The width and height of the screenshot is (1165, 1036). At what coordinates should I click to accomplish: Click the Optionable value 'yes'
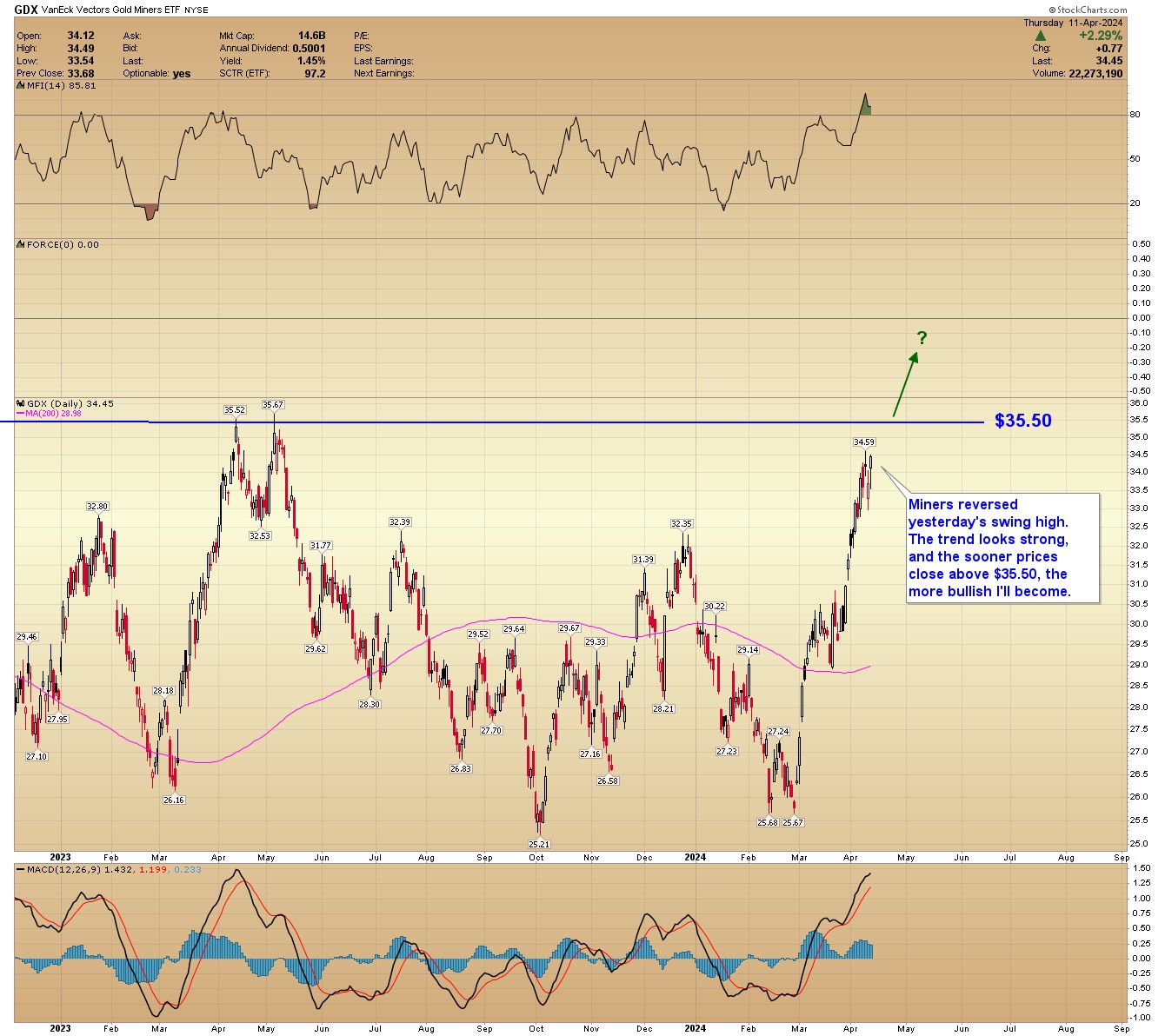(182, 74)
